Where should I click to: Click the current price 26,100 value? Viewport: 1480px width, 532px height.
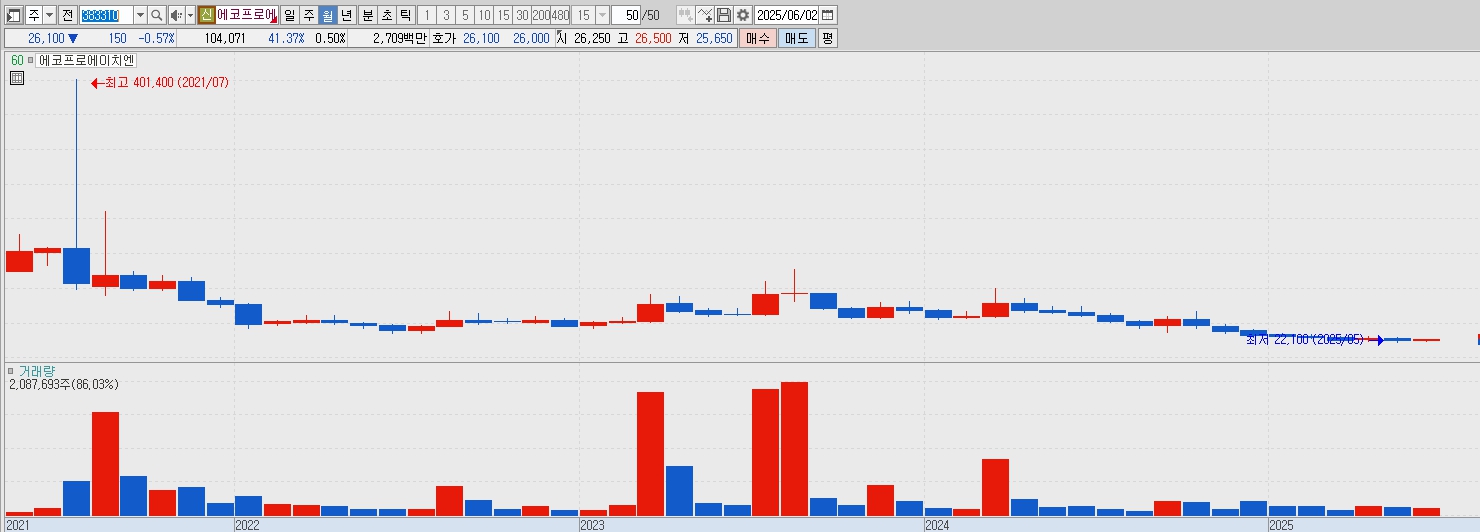46,38
